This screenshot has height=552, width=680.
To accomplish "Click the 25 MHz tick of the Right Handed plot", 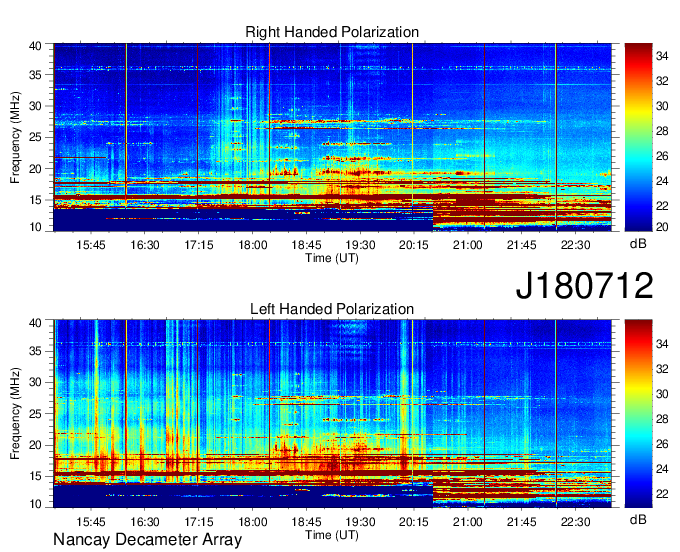I will (x=35, y=137).
